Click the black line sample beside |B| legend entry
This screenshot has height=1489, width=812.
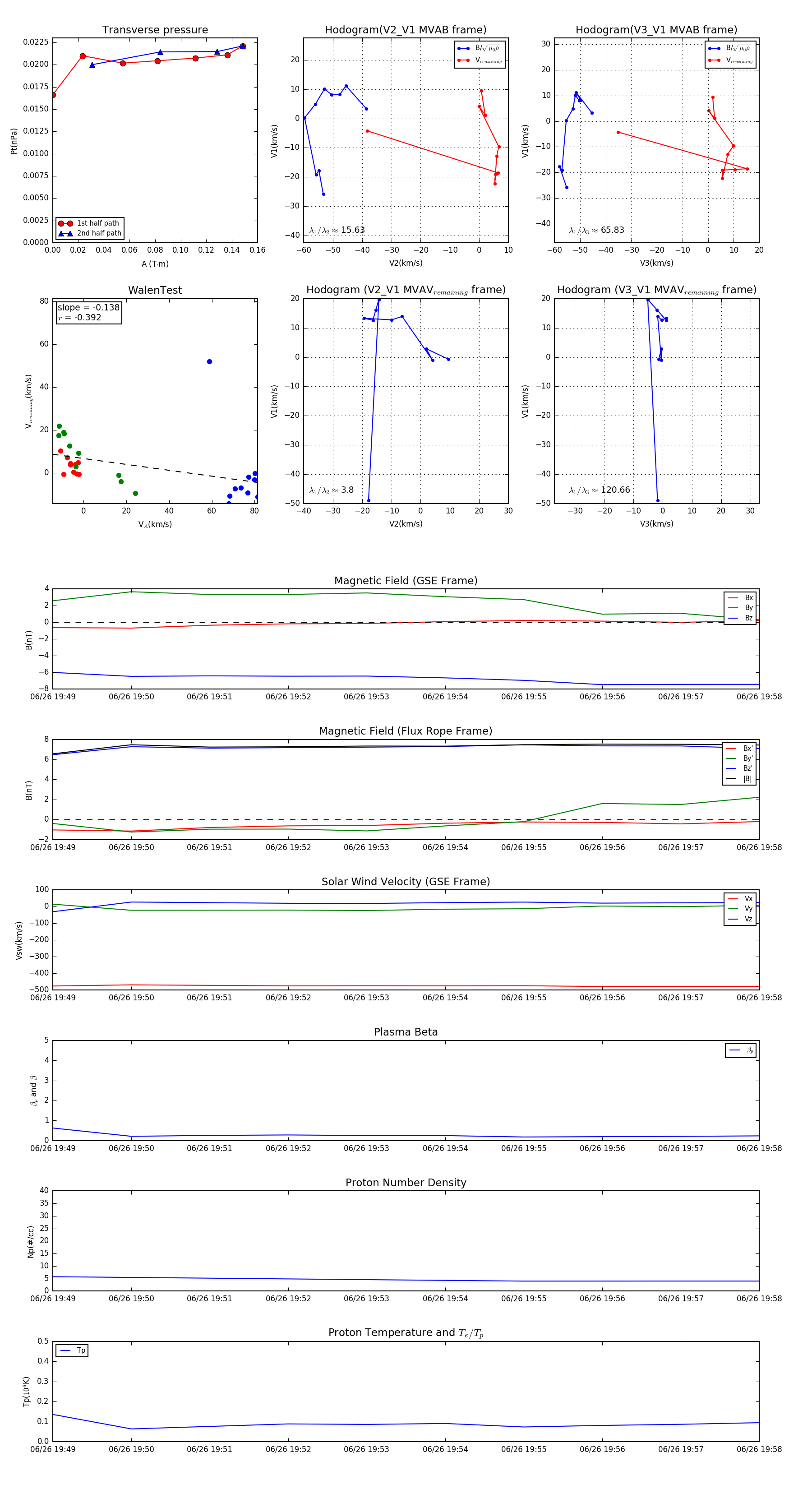click(732, 779)
